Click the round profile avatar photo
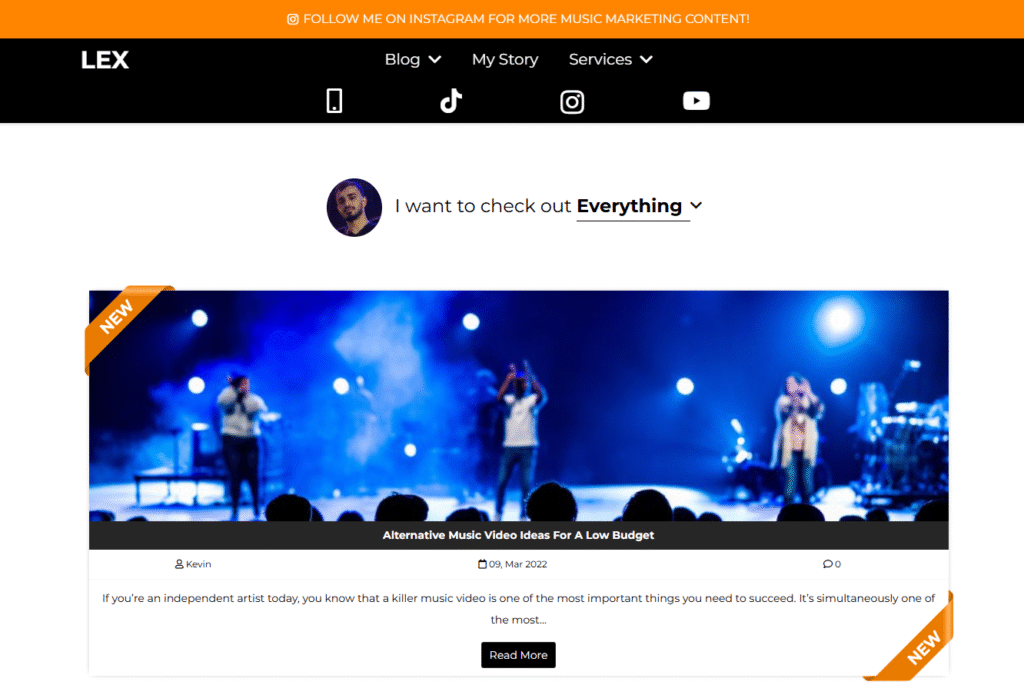Viewport: 1024px width, 685px height. tap(354, 208)
